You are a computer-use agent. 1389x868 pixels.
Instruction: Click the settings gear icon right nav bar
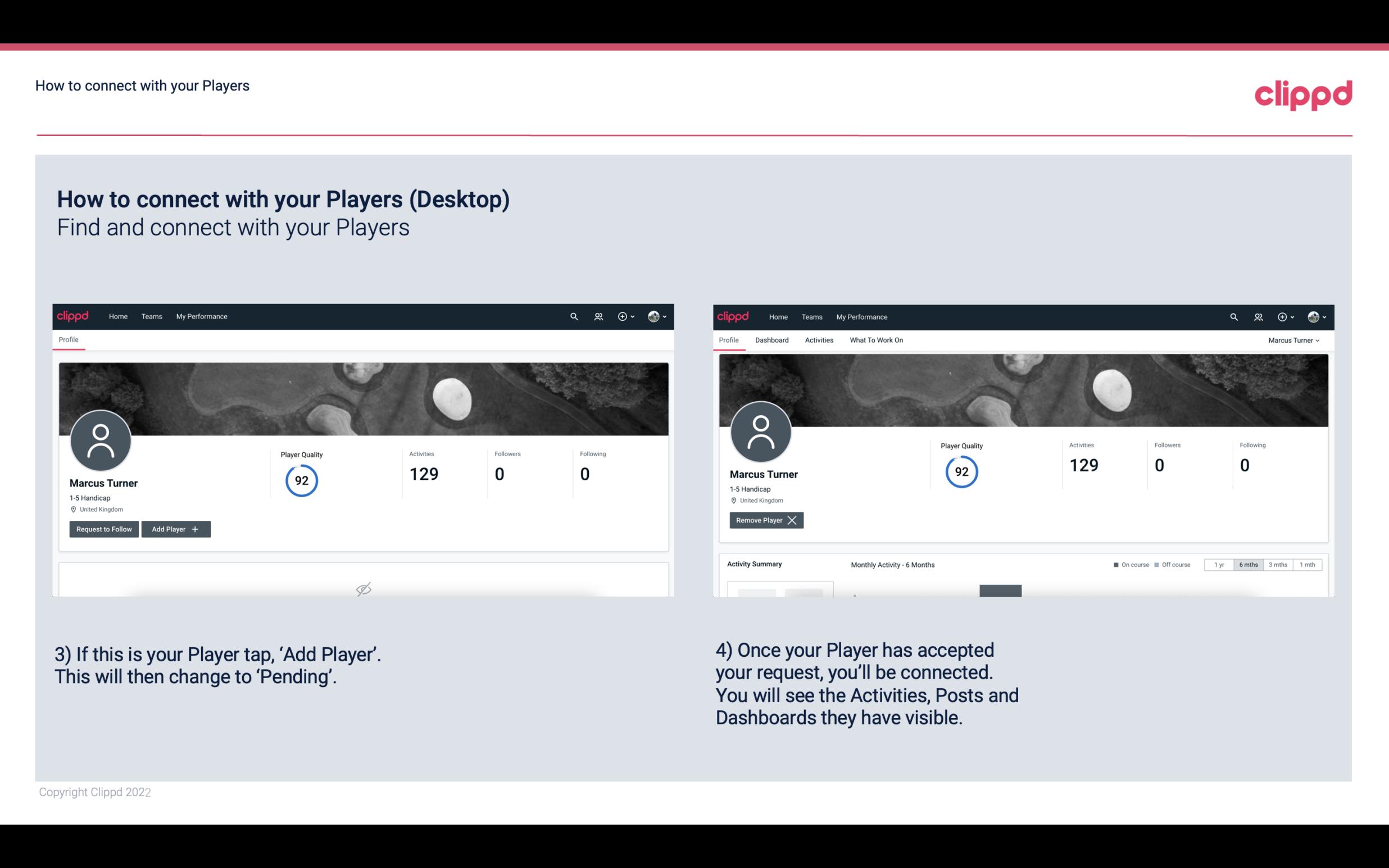pos(1283,316)
